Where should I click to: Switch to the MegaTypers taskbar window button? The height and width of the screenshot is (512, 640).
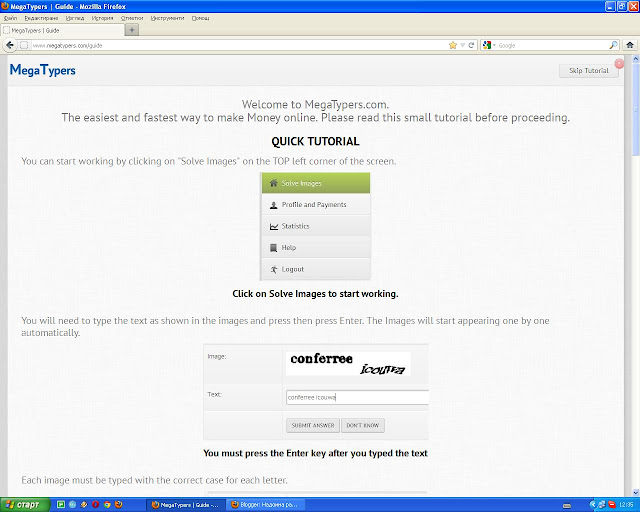[186, 505]
